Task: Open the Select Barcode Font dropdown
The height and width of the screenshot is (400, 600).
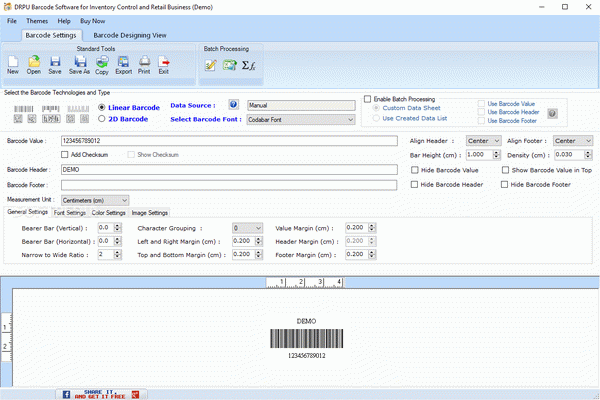Action: [301, 120]
